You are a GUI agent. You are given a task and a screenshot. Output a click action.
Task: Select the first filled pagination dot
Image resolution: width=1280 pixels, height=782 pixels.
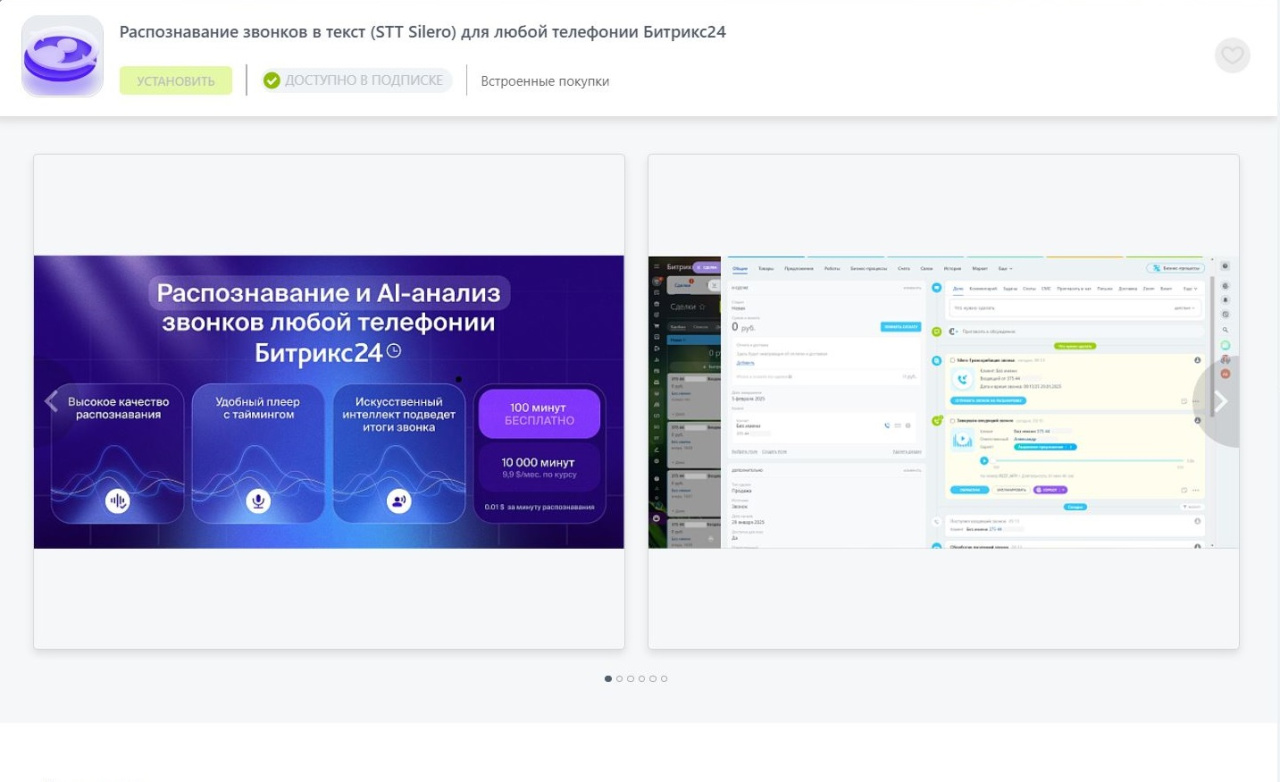coord(608,679)
